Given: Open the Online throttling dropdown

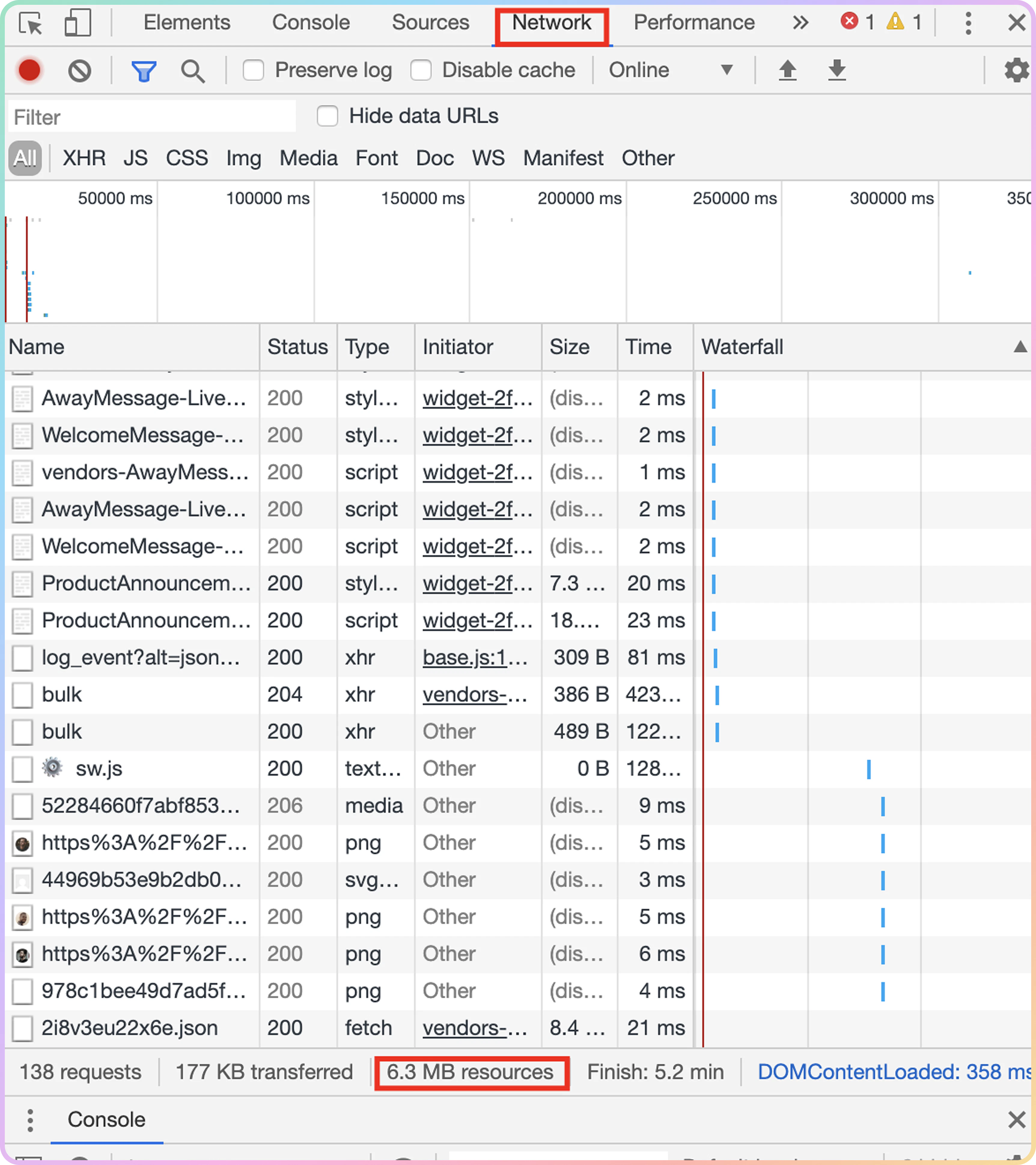Looking at the screenshot, I should coord(670,71).
